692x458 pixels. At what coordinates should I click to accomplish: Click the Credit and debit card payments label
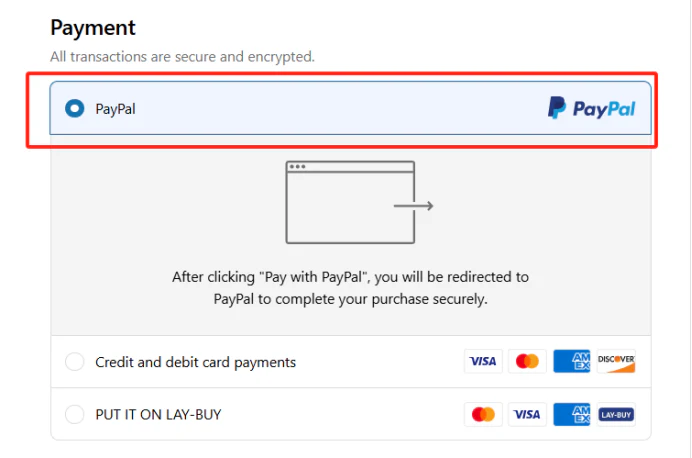pyautogui.click(x=195, y=362)
